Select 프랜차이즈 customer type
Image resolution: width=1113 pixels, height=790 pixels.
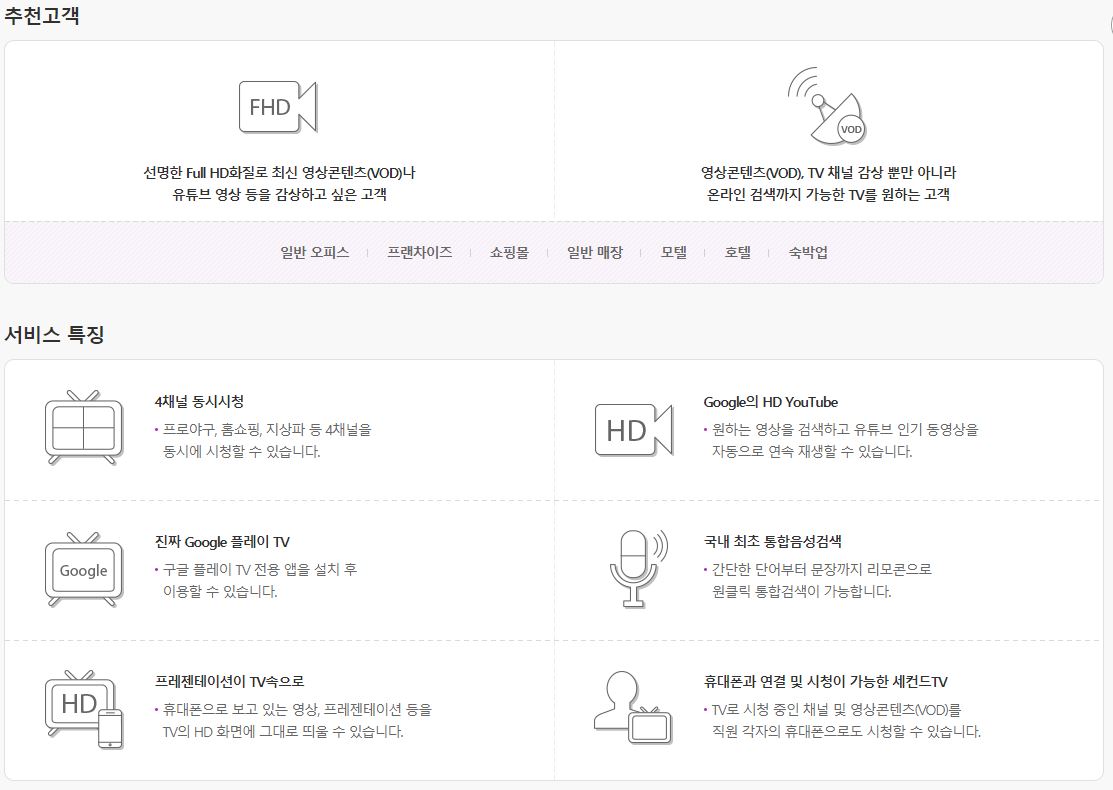point(420,252)
